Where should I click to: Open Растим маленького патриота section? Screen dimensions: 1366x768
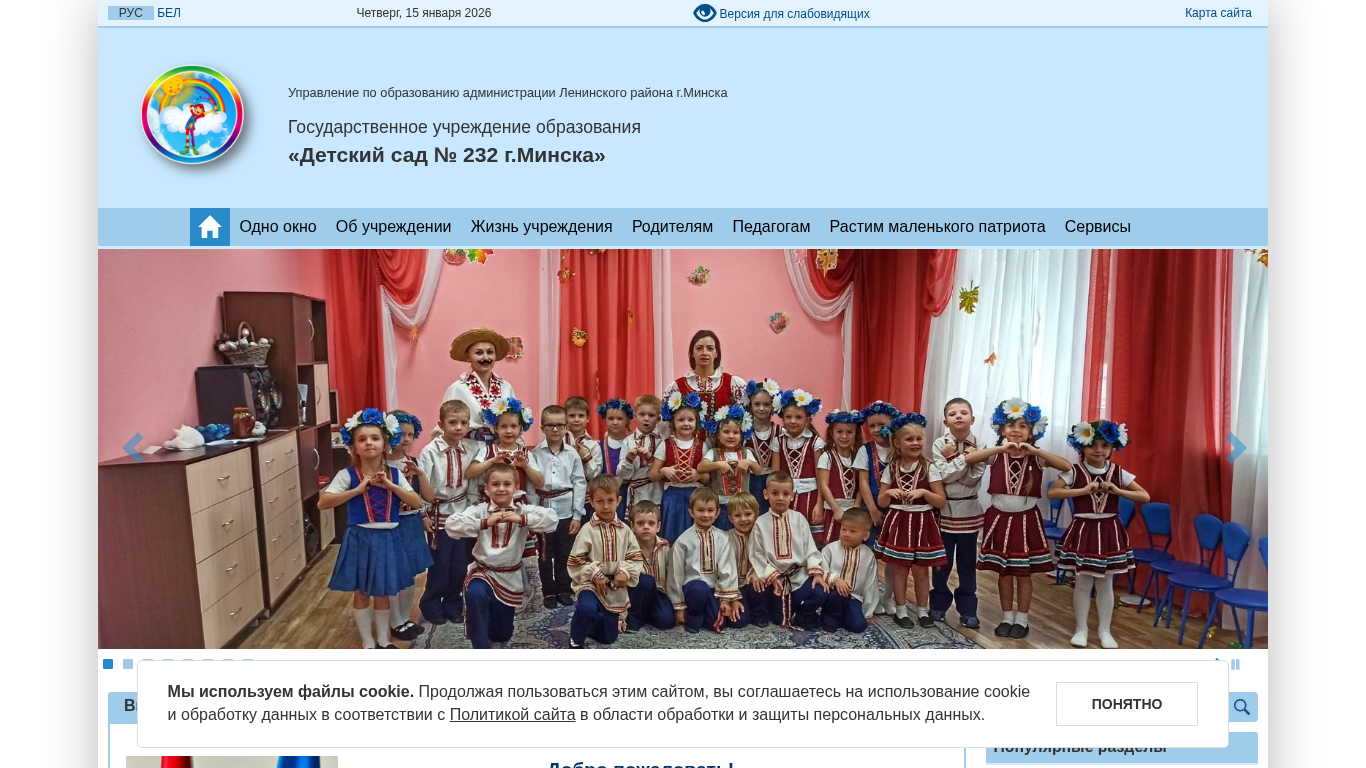click(938, 227)
